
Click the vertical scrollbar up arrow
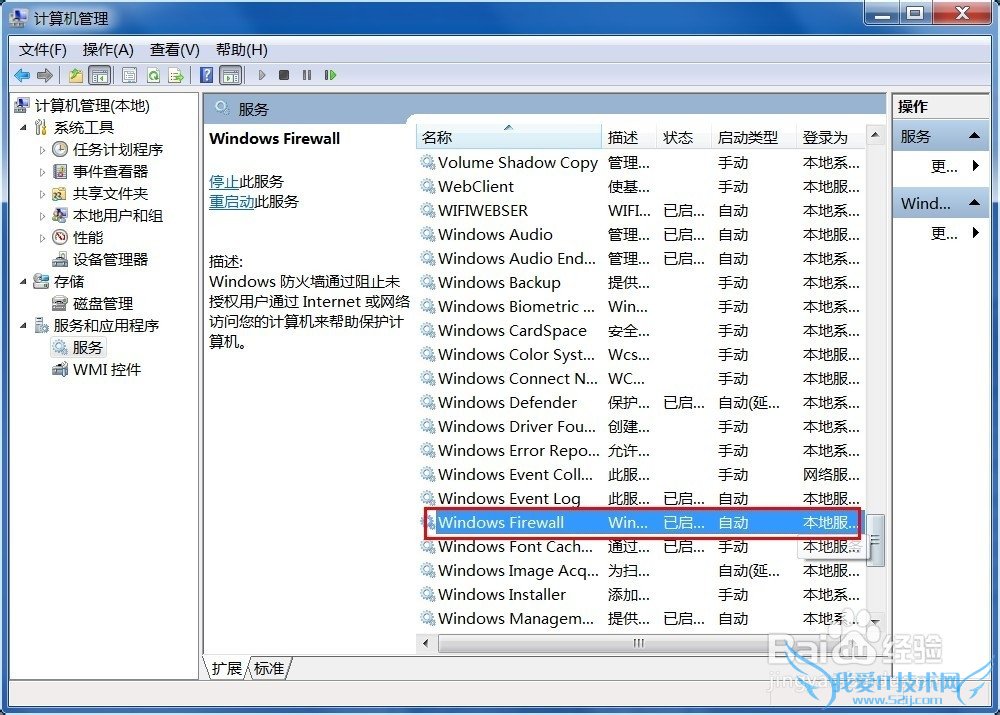(x=875, y=135)
